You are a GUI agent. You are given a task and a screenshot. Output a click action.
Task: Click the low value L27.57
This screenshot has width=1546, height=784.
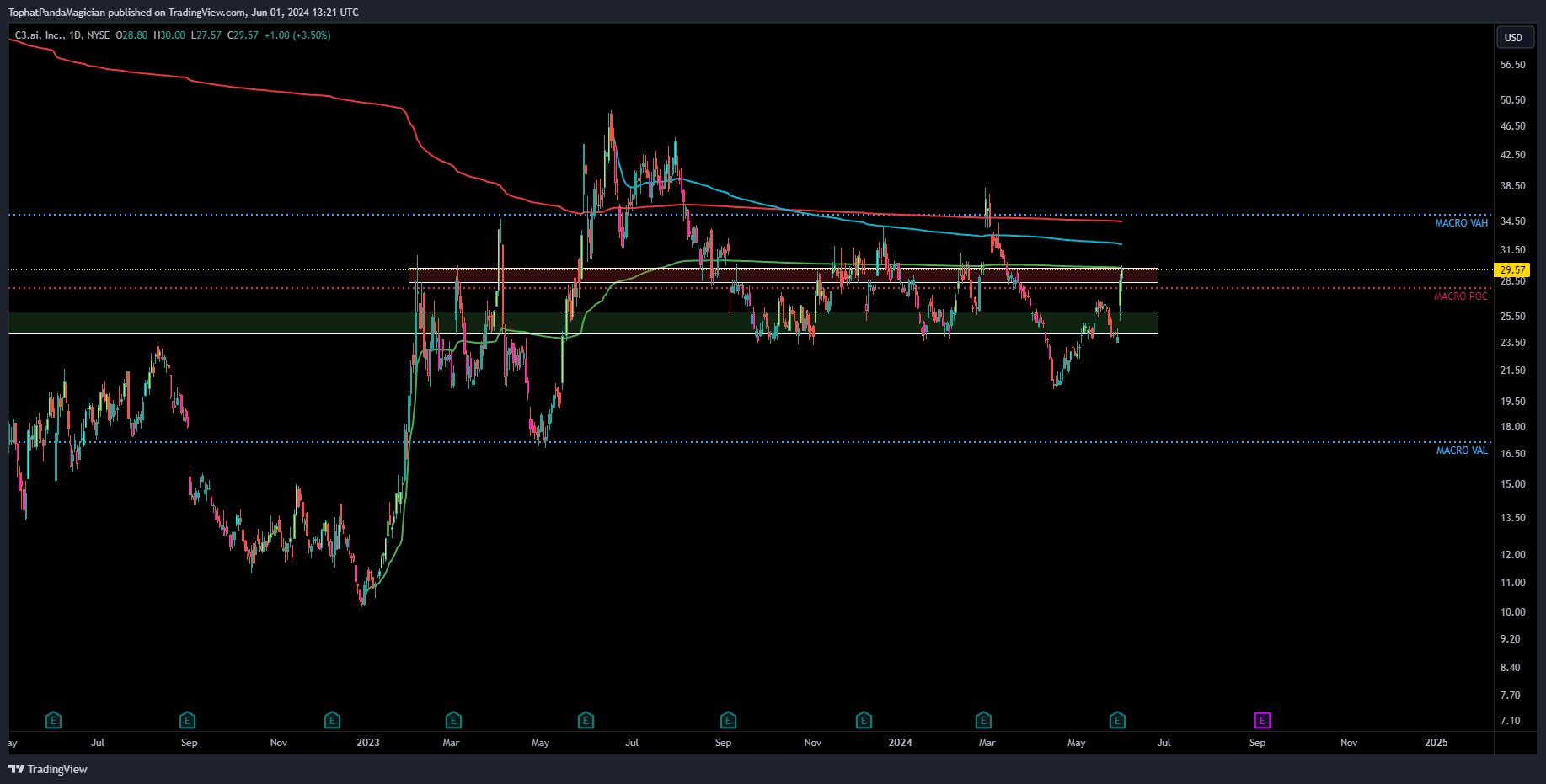(206, 35)
